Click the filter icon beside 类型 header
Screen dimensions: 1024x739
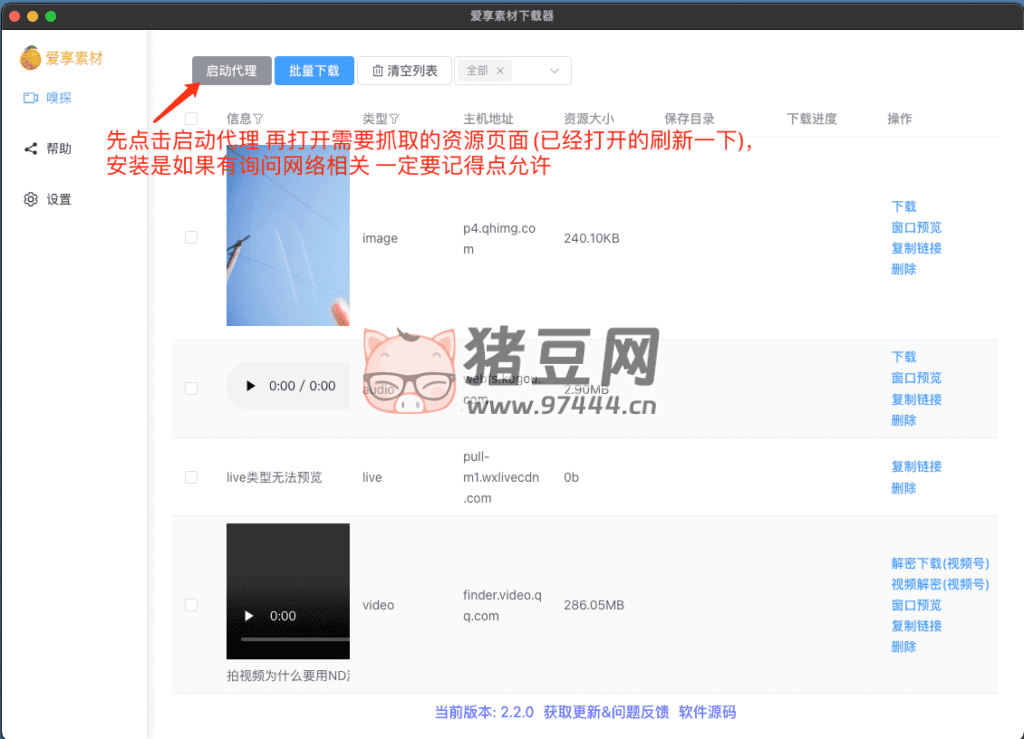394,119
